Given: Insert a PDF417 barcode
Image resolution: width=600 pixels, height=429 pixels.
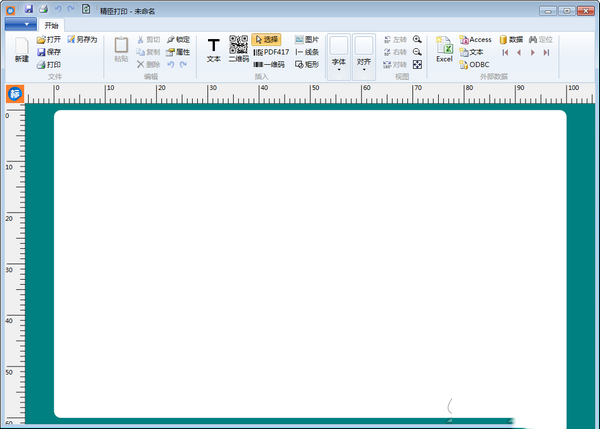Looking at the screenshot, I should (x=271, y=52).
